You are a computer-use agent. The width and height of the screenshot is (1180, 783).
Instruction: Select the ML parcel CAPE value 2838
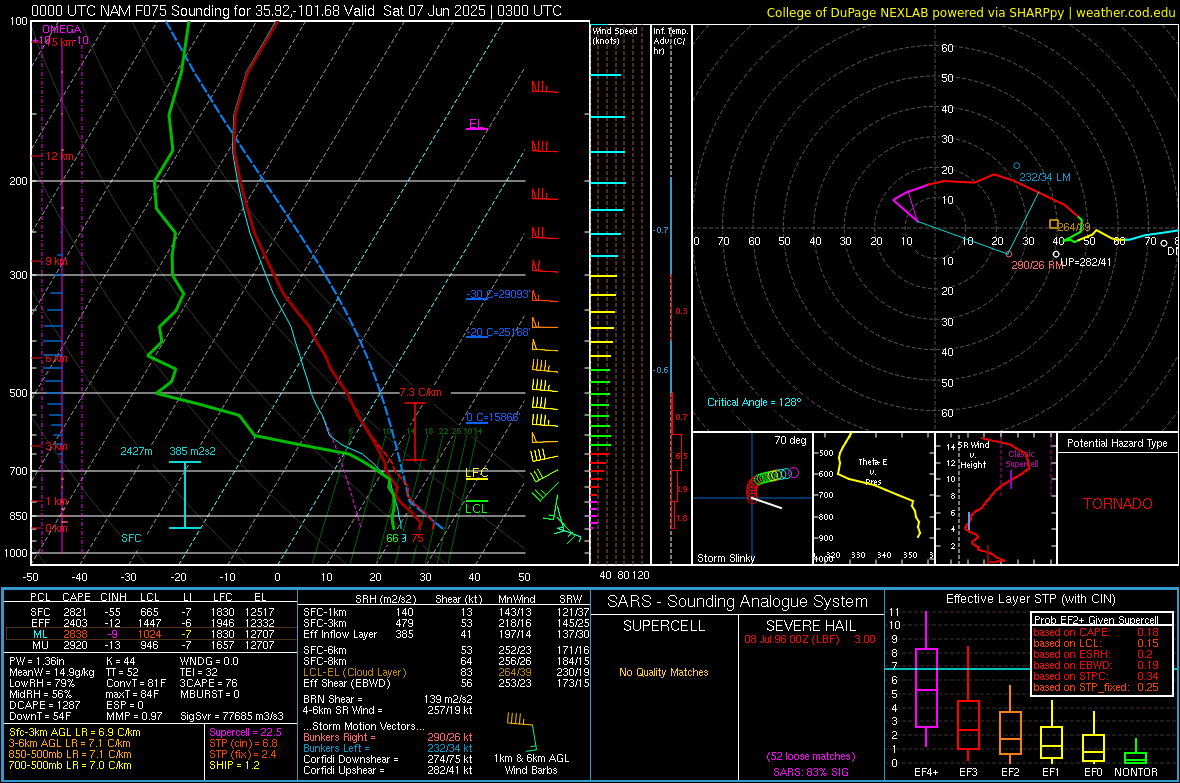[75, 634]
